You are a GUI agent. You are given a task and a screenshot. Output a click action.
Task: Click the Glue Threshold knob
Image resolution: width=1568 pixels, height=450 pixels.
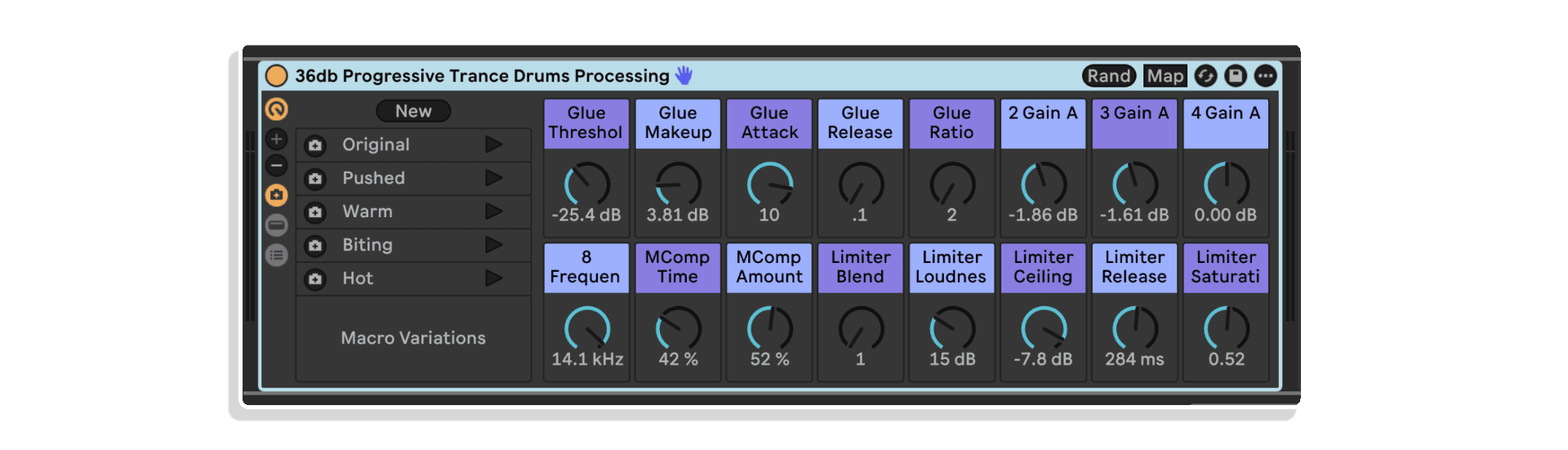point(587,184)
